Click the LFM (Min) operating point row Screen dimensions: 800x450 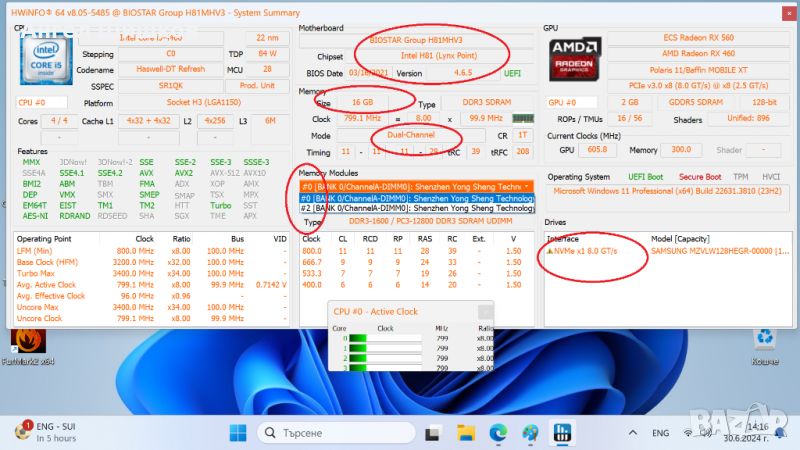(152, 251)
